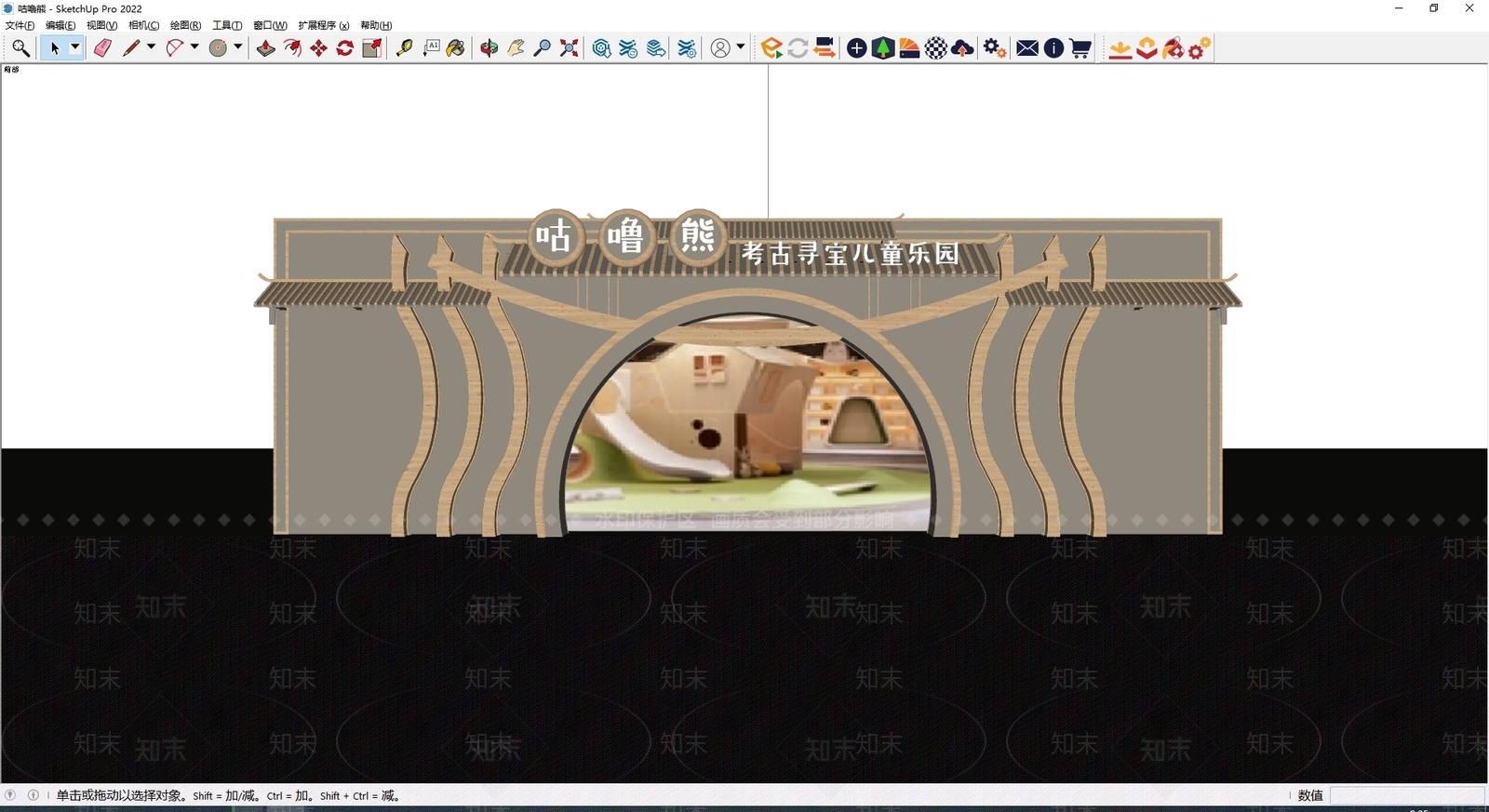Image resolution: width=1489 pixels, height=812 pixels.
Task: Select the Rotate tool
Action: point(345,48)
